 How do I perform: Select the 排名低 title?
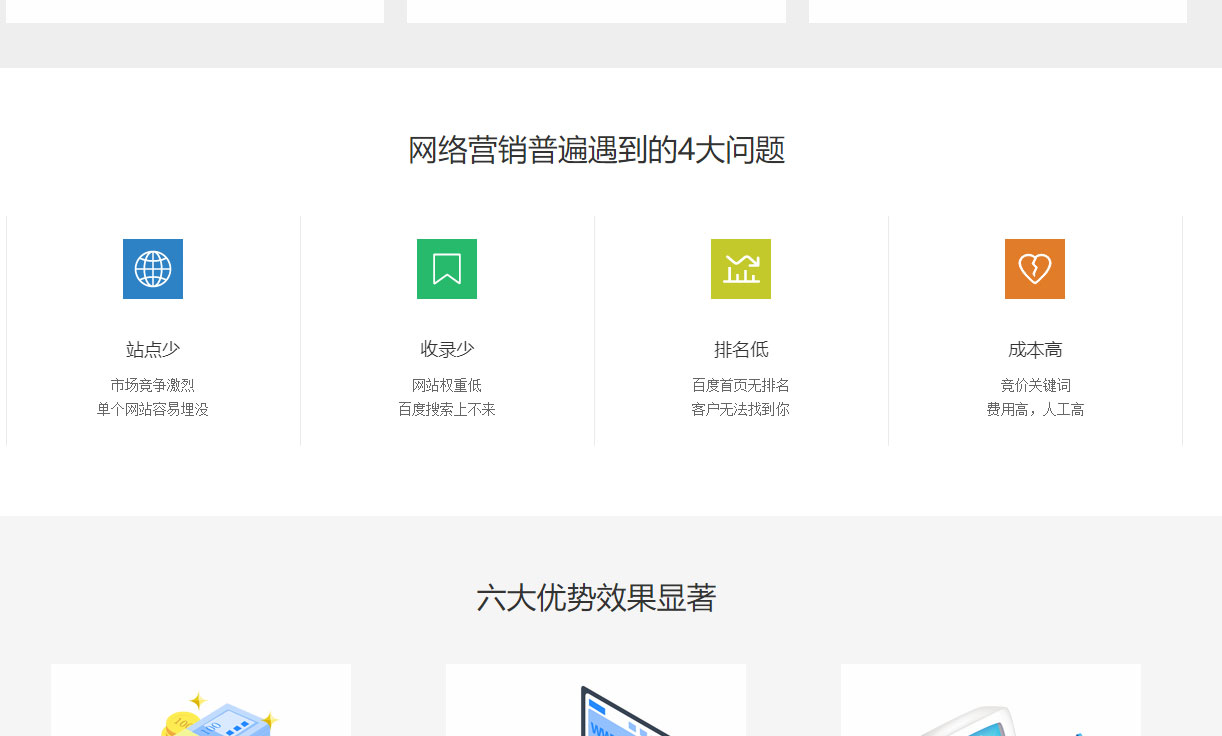click(x=741, y=350)
